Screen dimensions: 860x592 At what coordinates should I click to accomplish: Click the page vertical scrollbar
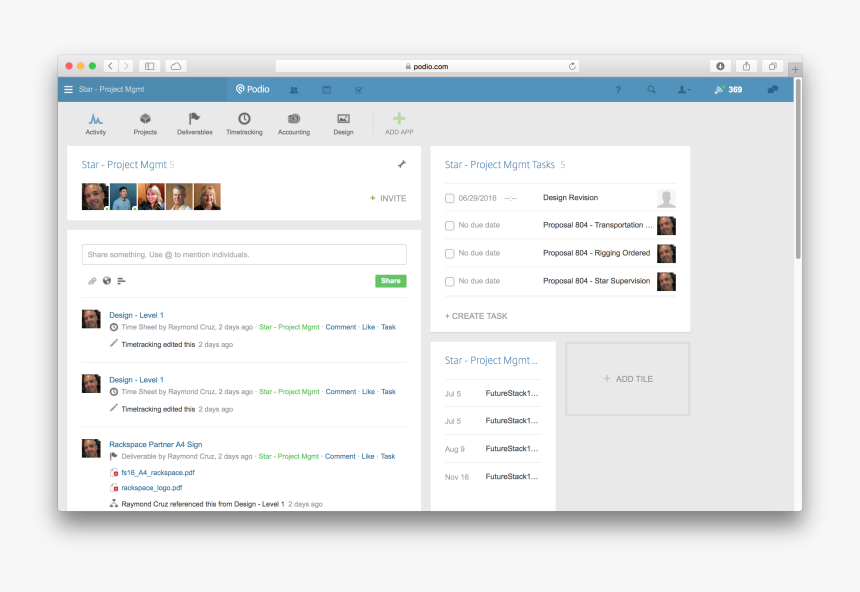coord(798,170)
